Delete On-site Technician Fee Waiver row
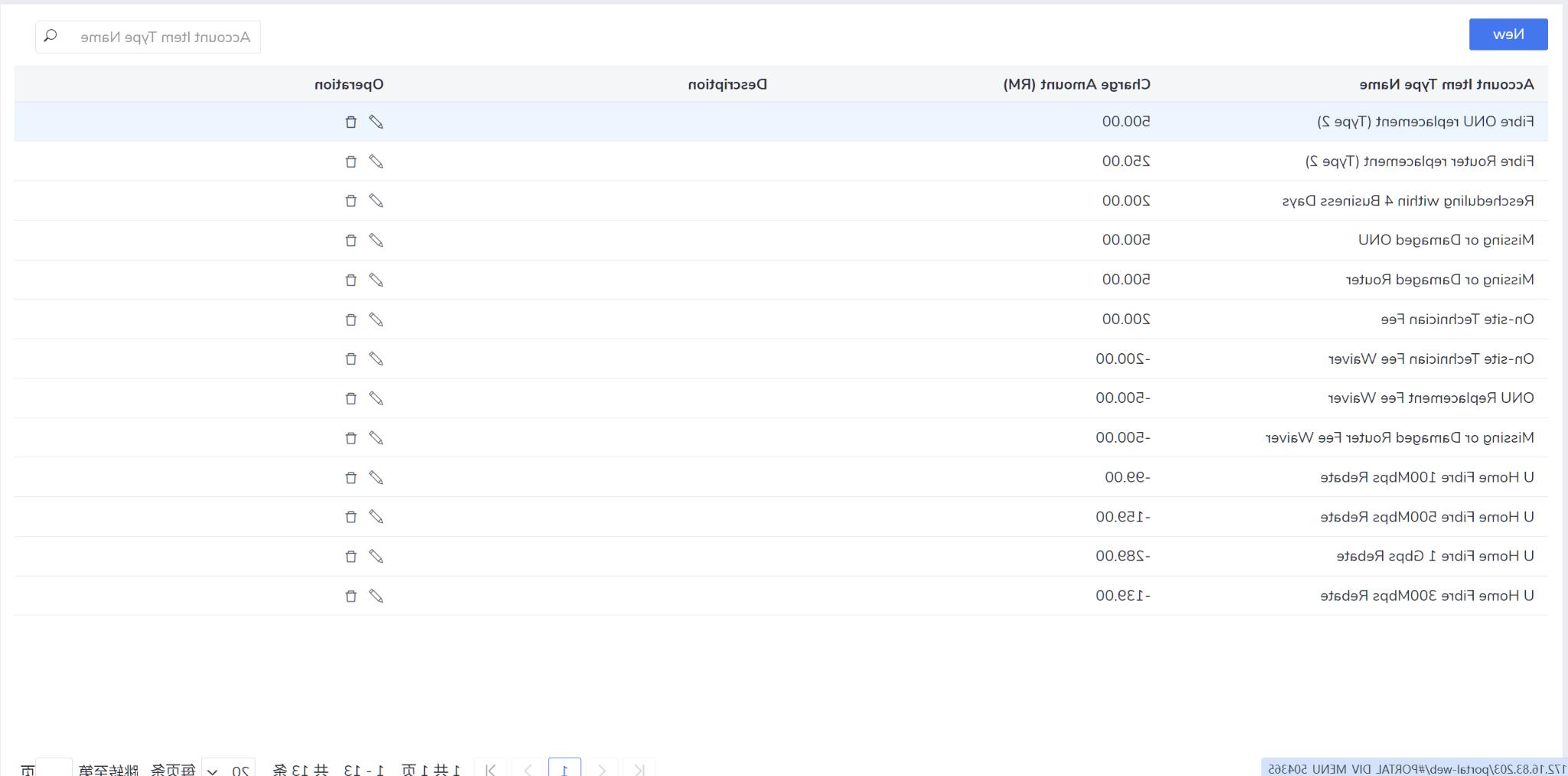The image size is (1568, 776). 351,359
